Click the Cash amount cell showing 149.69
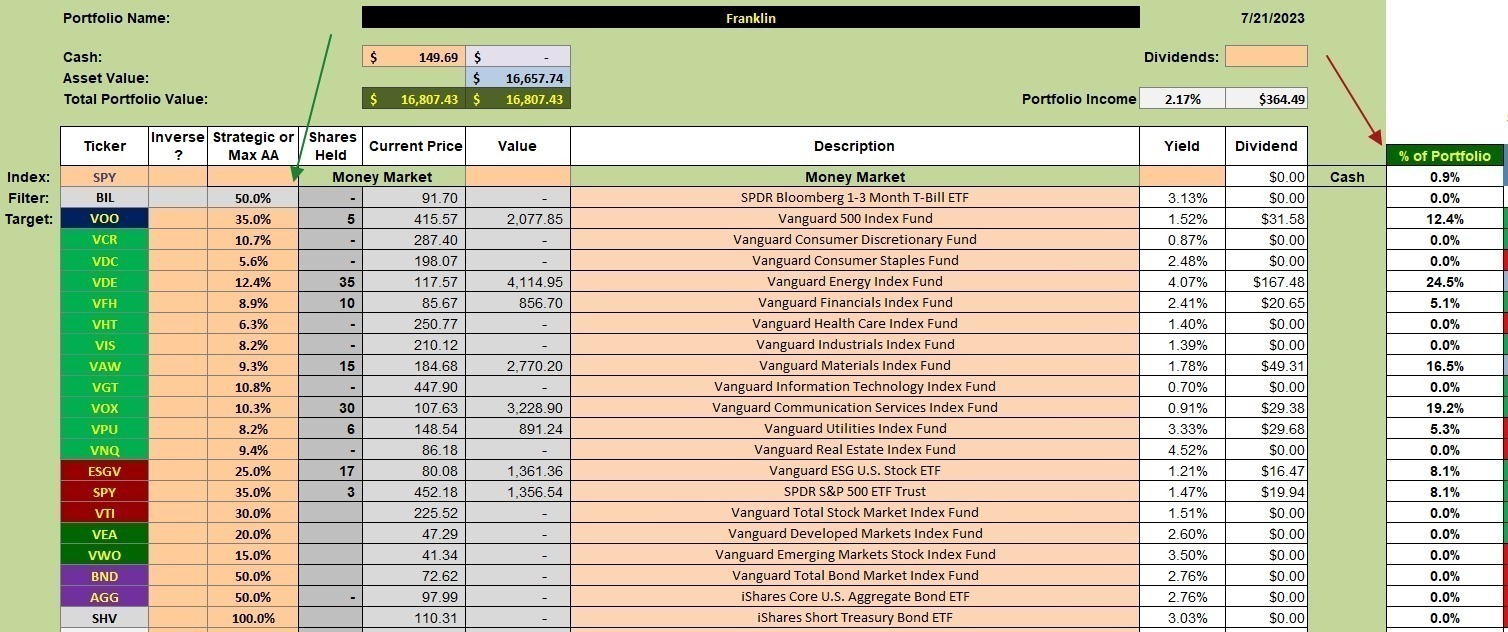This screenshot has height=632, width=1508. (414, 57)
